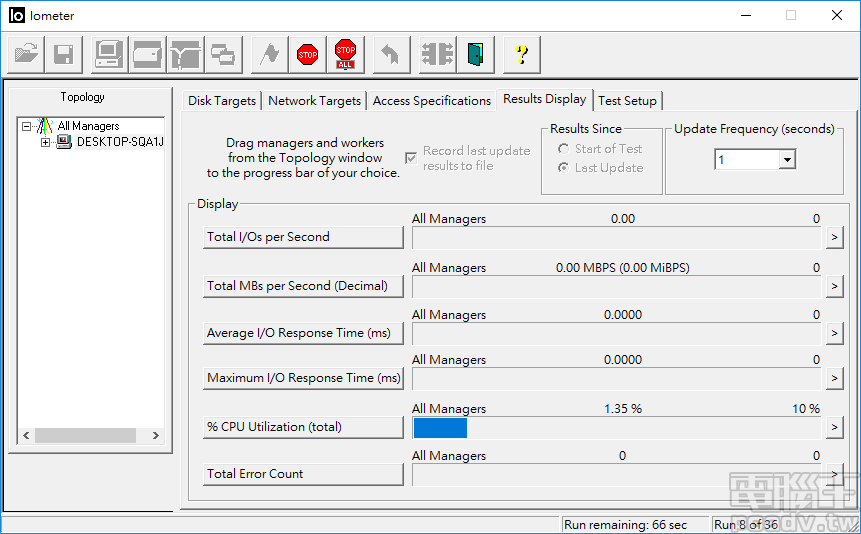Open About Iometer question mark icon
This screenshot has width=861, height=534.
(x=522, y=54)
